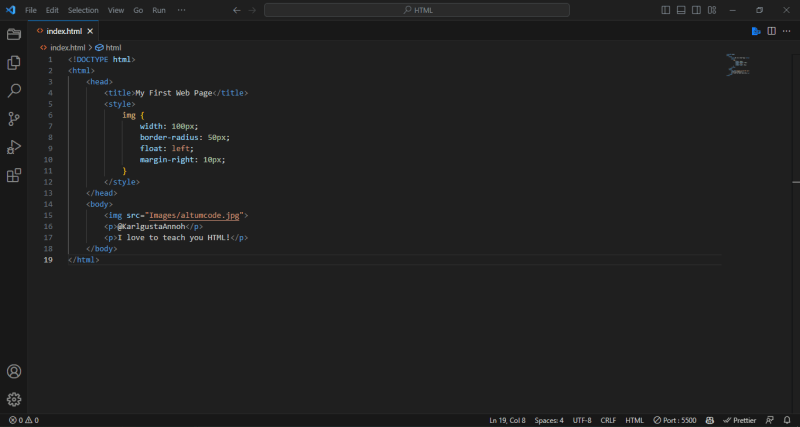Open the folder icon in the activity bar
This screenshot has width=800, height=427.
coord(14,34)
